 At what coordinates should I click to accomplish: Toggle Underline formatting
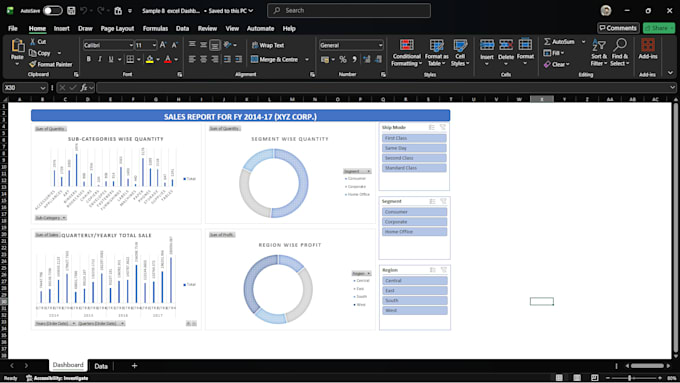click(111, 59)
